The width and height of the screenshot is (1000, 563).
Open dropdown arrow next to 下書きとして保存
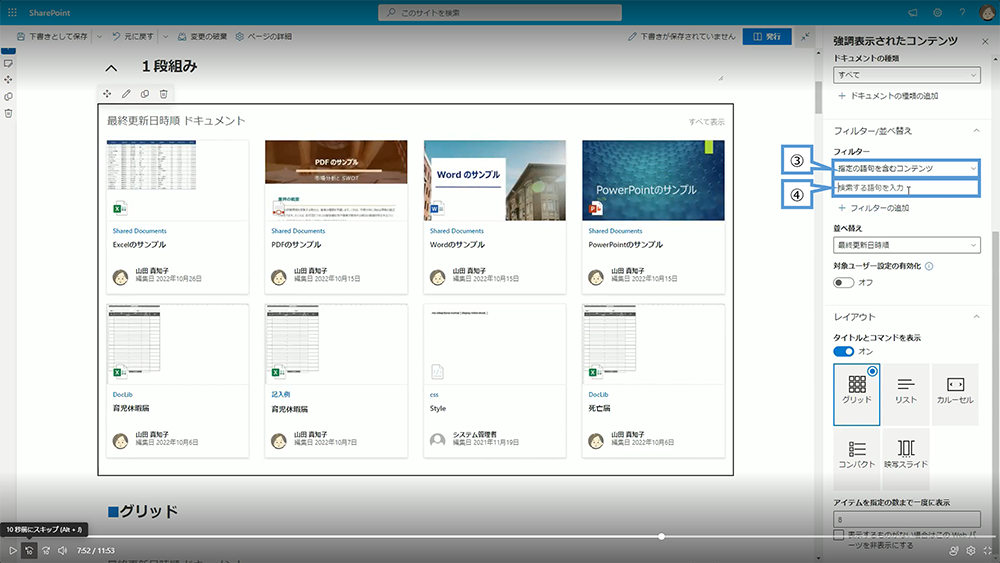point(99,37)
